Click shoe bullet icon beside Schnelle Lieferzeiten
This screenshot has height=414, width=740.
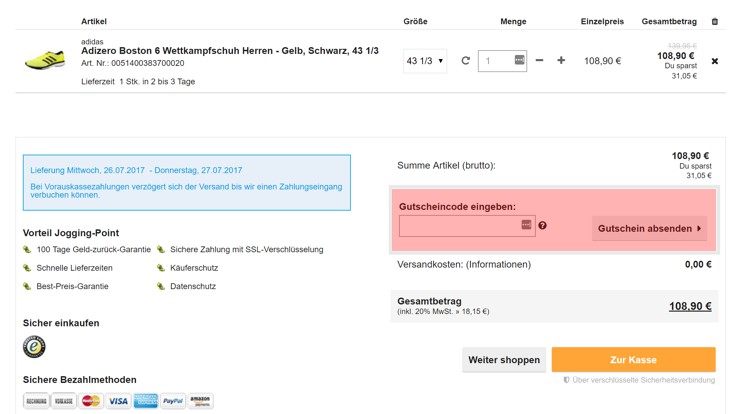pyautogui.click(x=27, y=268)
